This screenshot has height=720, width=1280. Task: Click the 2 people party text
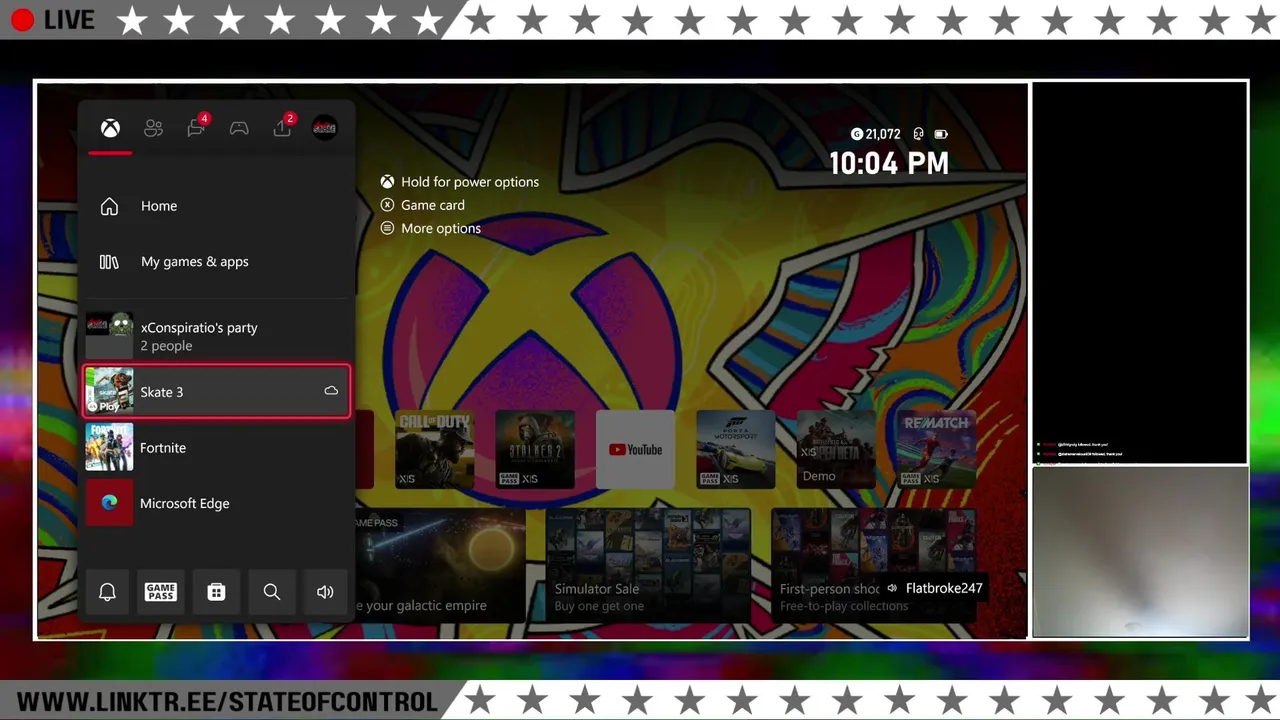coord(166,346)
